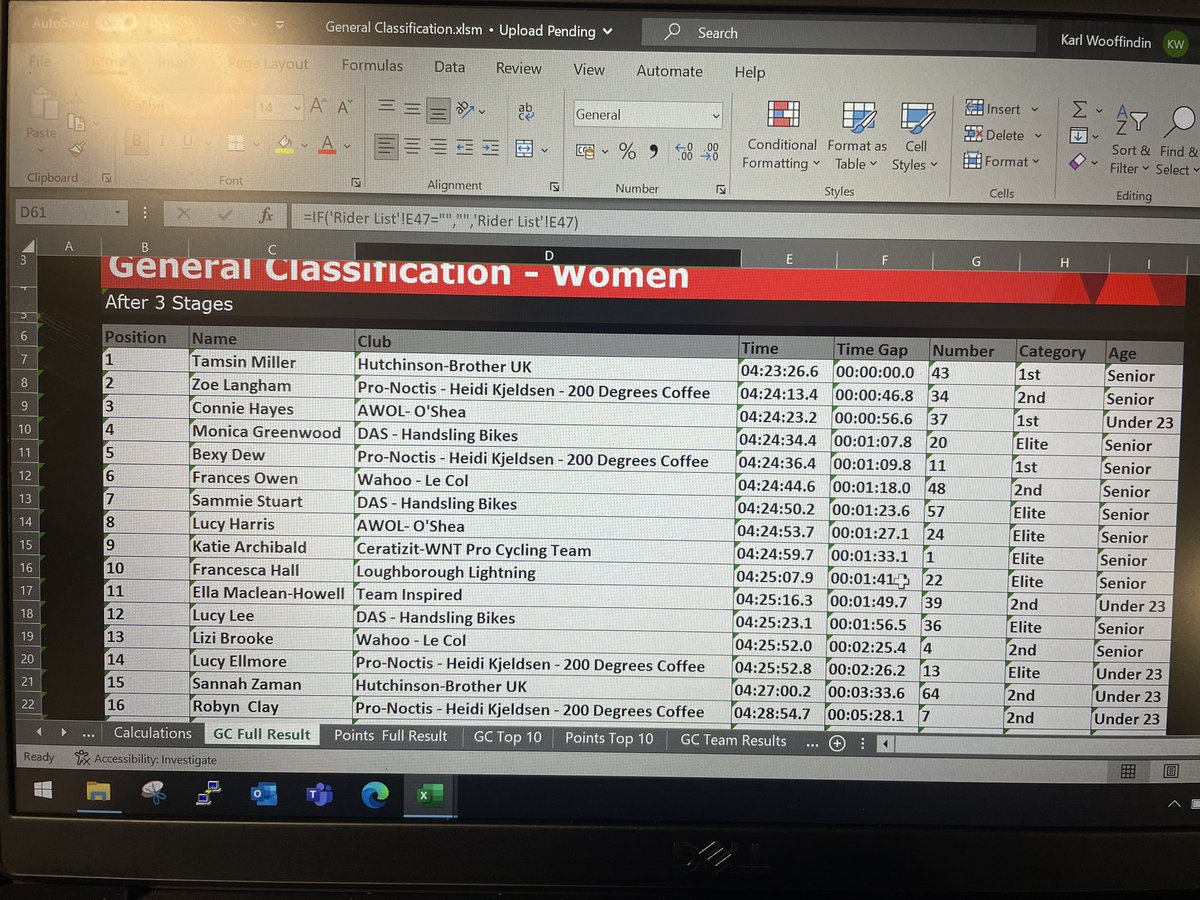Click the red Font Color button
Image resolution: width=1200 pixels, height=900 pixels.
[x=326, y=146]
